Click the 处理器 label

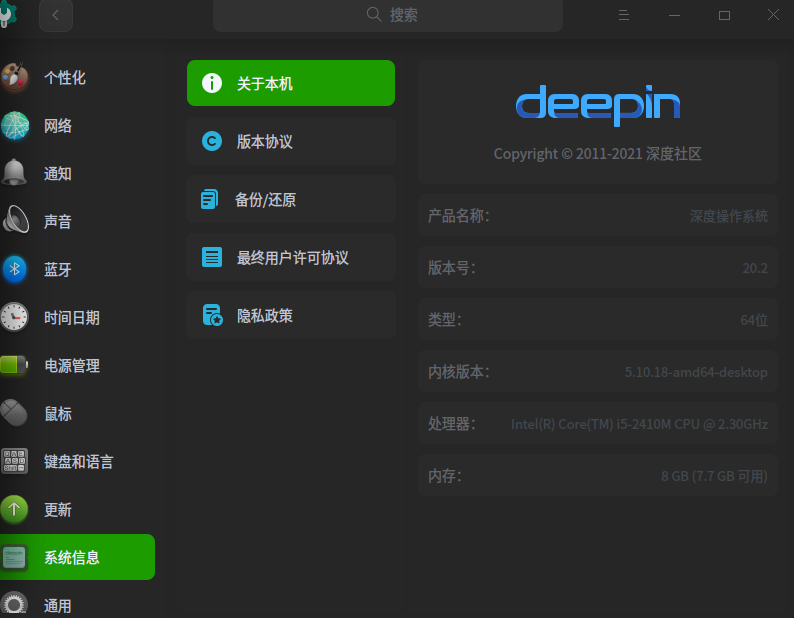pos(452,424)
